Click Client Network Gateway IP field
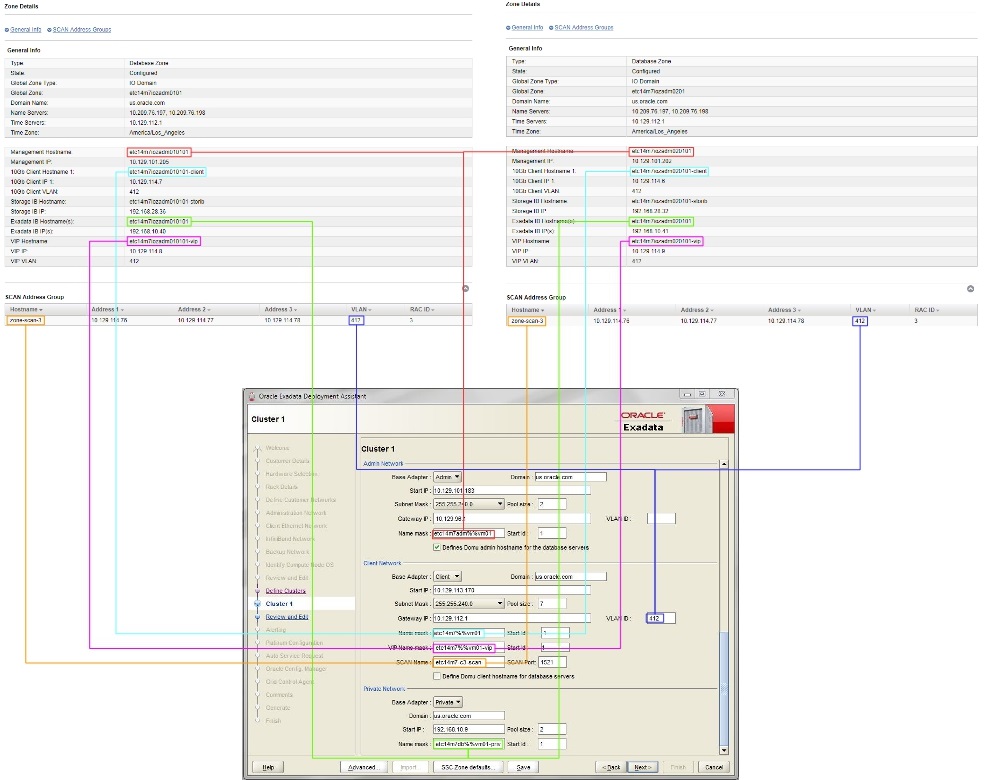The height and width of the screenshot is (780, 987). [x=512, y=618]
